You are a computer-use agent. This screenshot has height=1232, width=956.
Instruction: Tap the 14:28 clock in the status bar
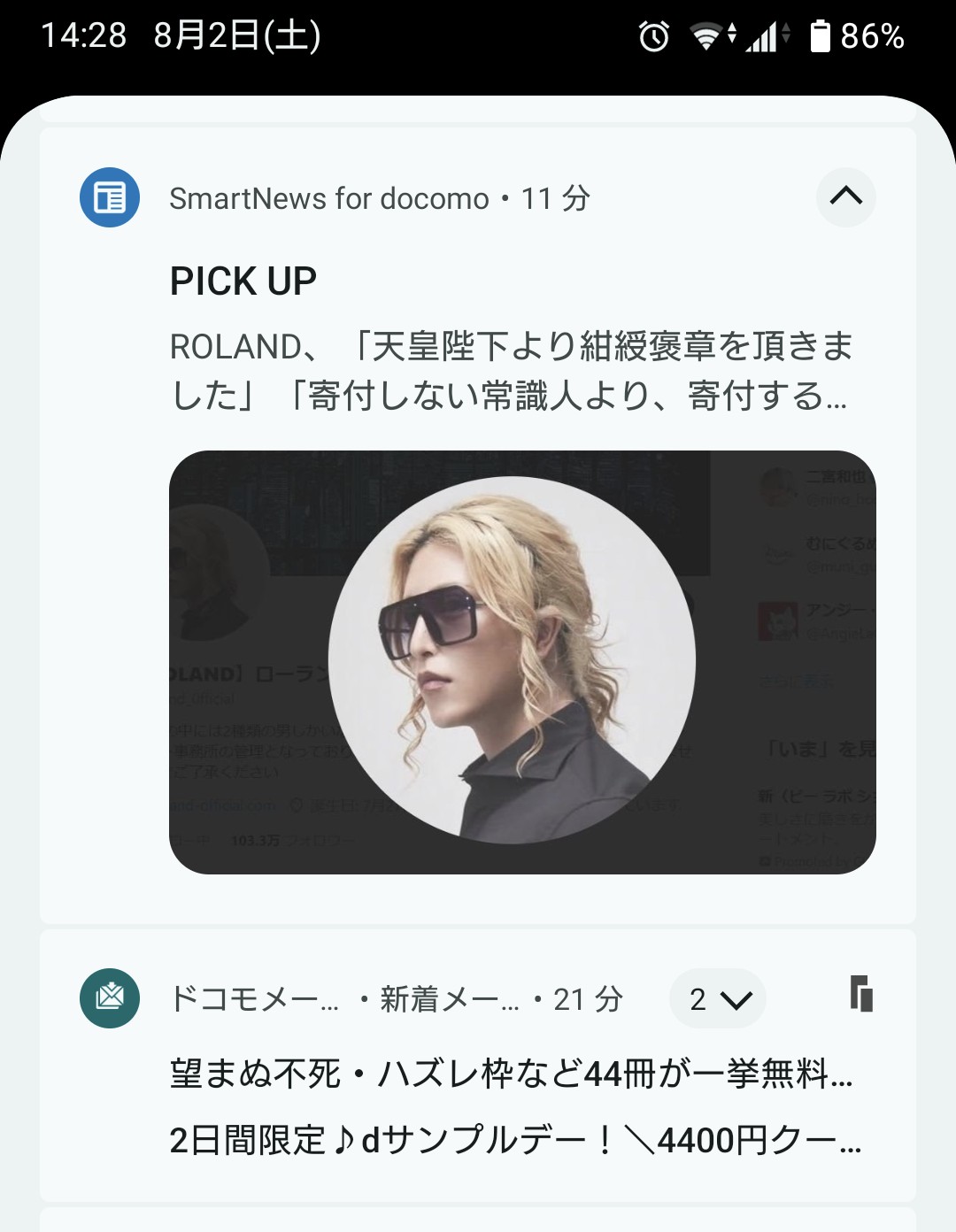[83, 35]
